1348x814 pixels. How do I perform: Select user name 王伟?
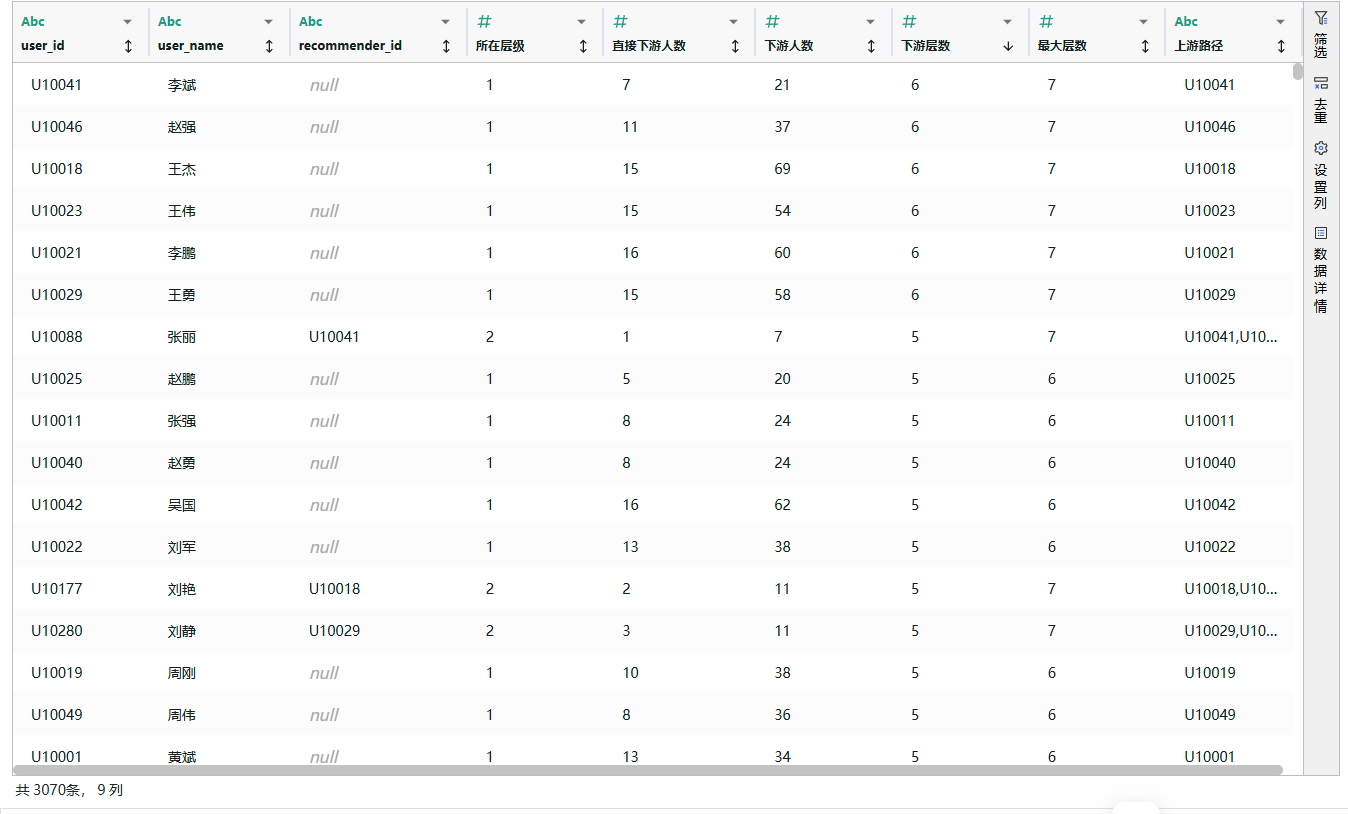point(182,211)
